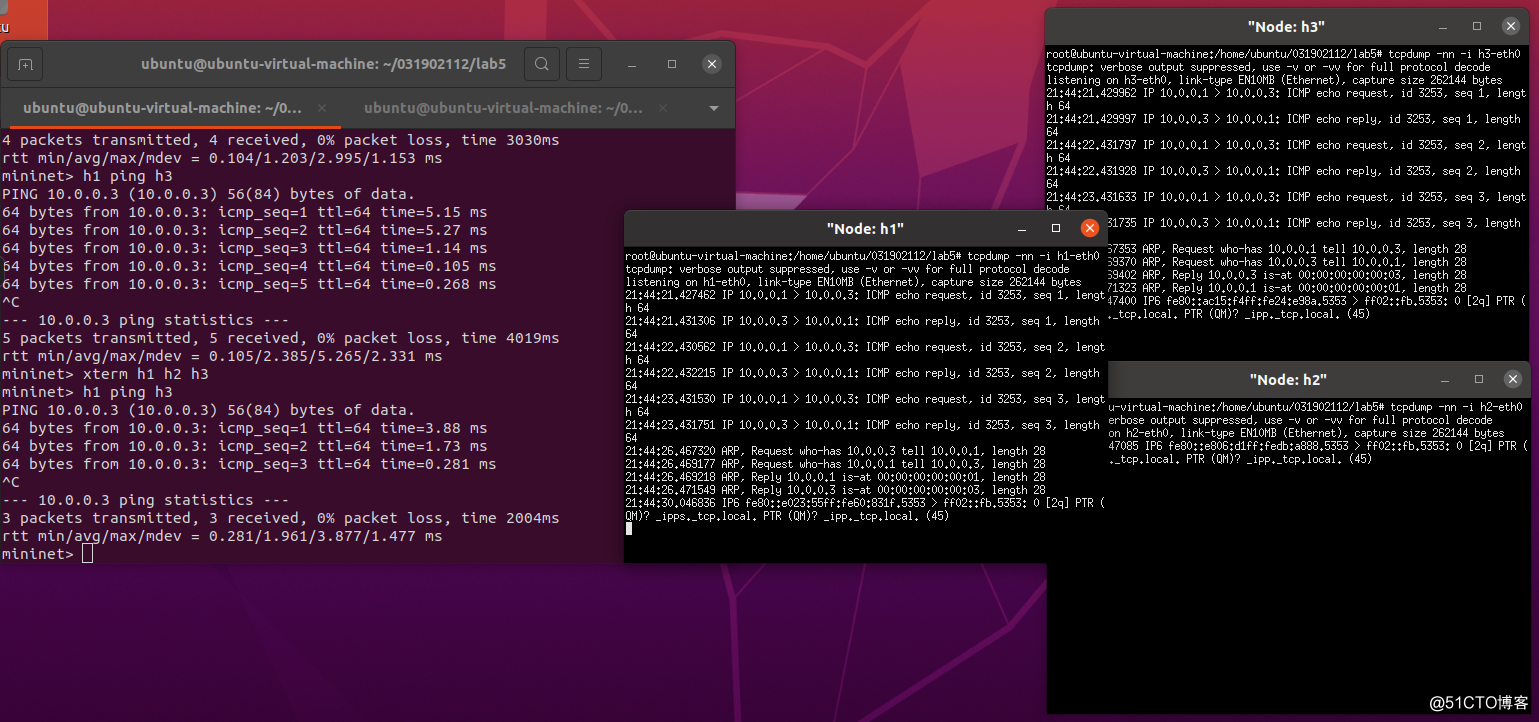
Task: Click the 21:44:26.467320 ARP request line in h1
Action: coord(836,451)
